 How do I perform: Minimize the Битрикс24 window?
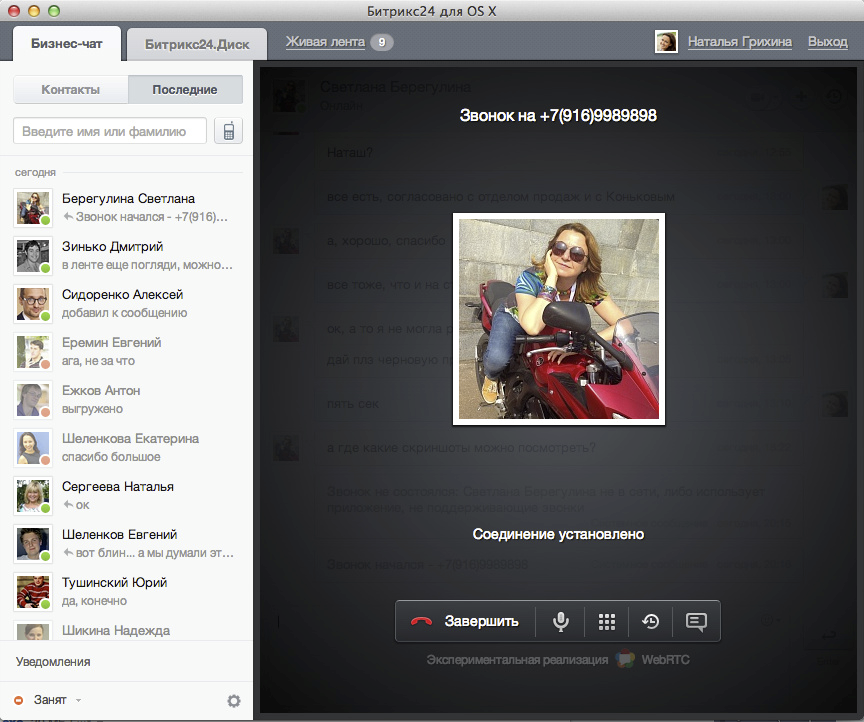(x=34, y=11)
